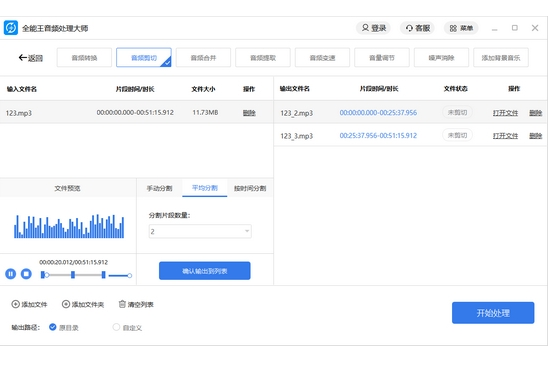Switch to 音量调节 function tab
This screenshot has width=548, height=367.
382,58
